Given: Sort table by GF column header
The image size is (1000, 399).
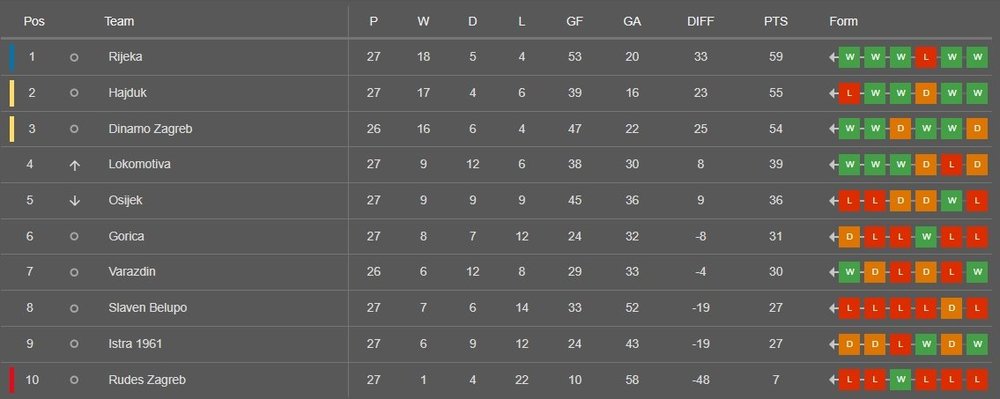Looking at the screenshot, I should (x=575, y=21).
